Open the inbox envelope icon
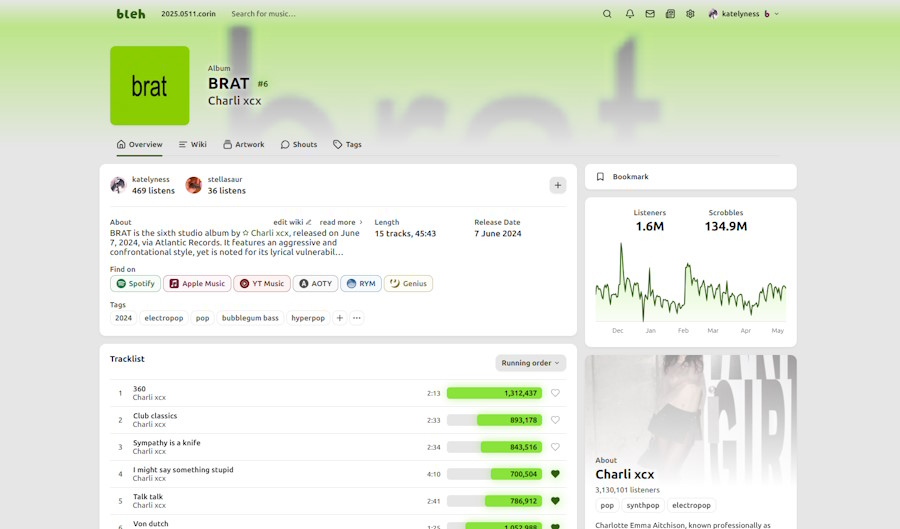This screenshot has width=900, height=529. (x=650, y=14)
